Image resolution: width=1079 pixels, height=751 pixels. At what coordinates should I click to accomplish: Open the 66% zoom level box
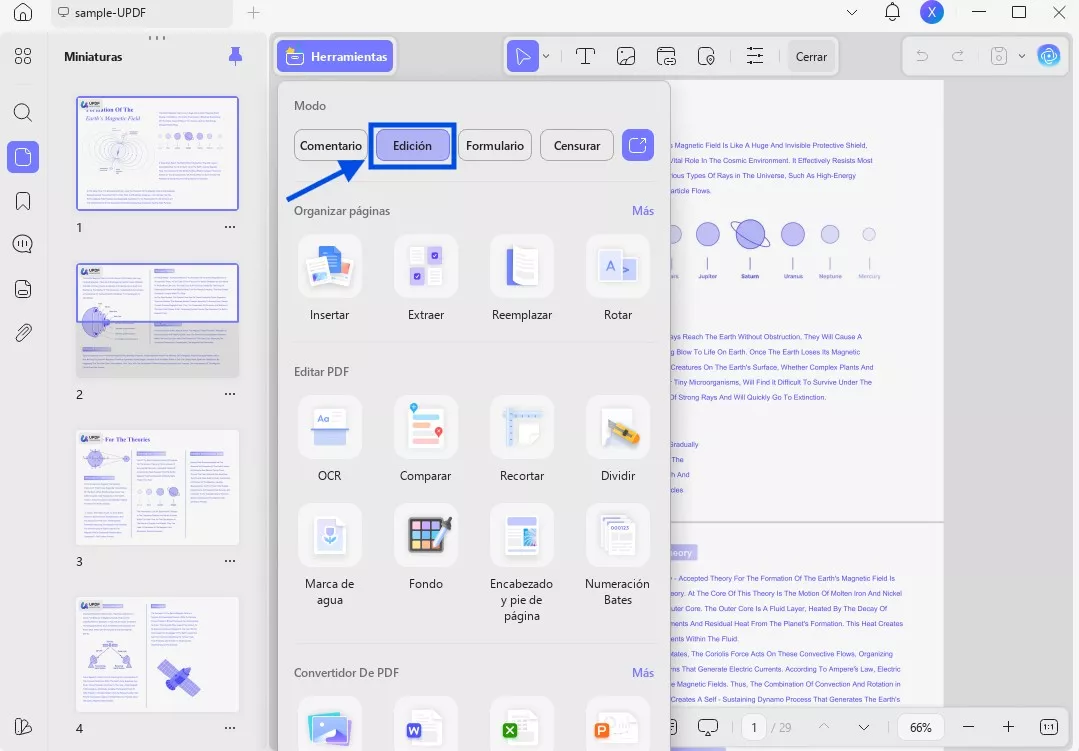pyautogui.click(x=921, y=727)
